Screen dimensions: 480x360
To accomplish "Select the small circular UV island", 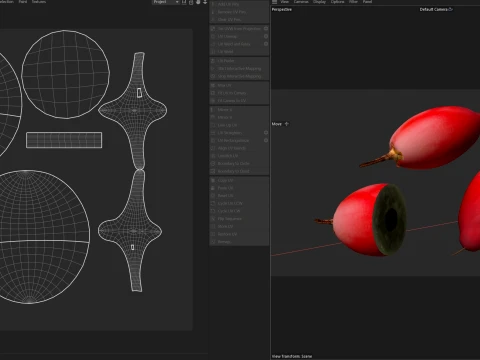I will (x=66, y=74).
